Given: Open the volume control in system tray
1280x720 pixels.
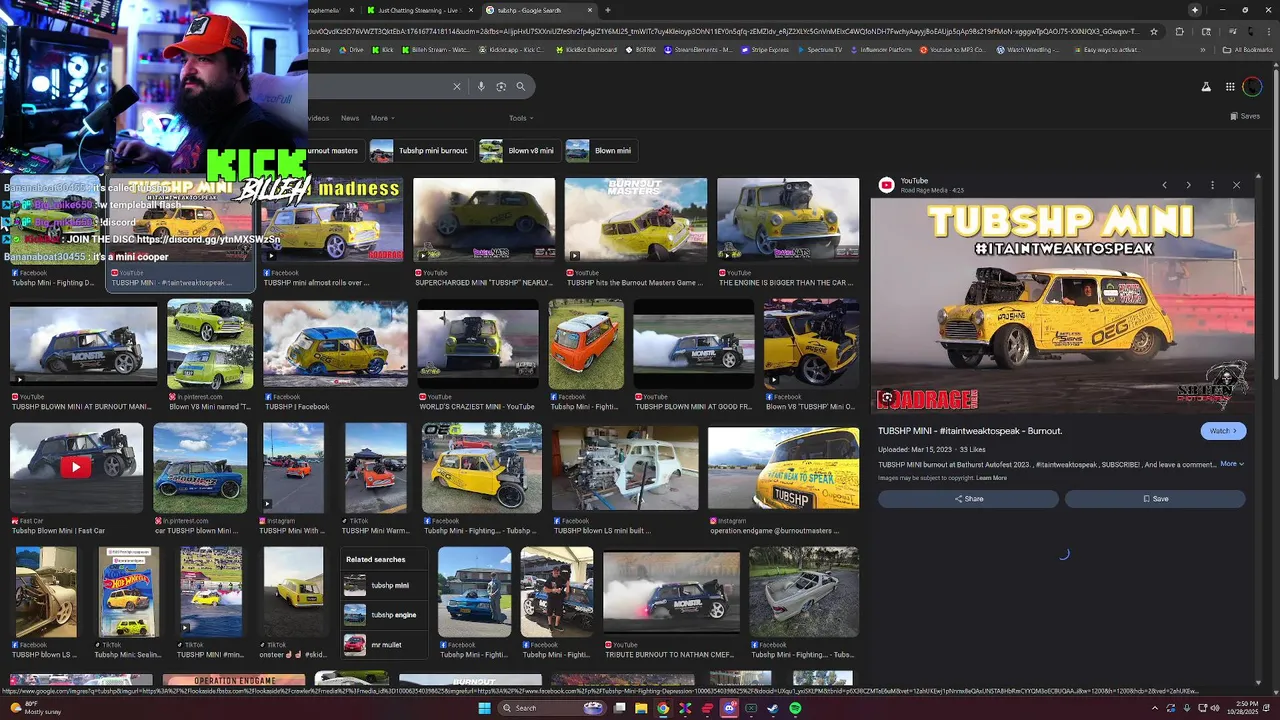Looking at the screenshot, I should 1217,708.
